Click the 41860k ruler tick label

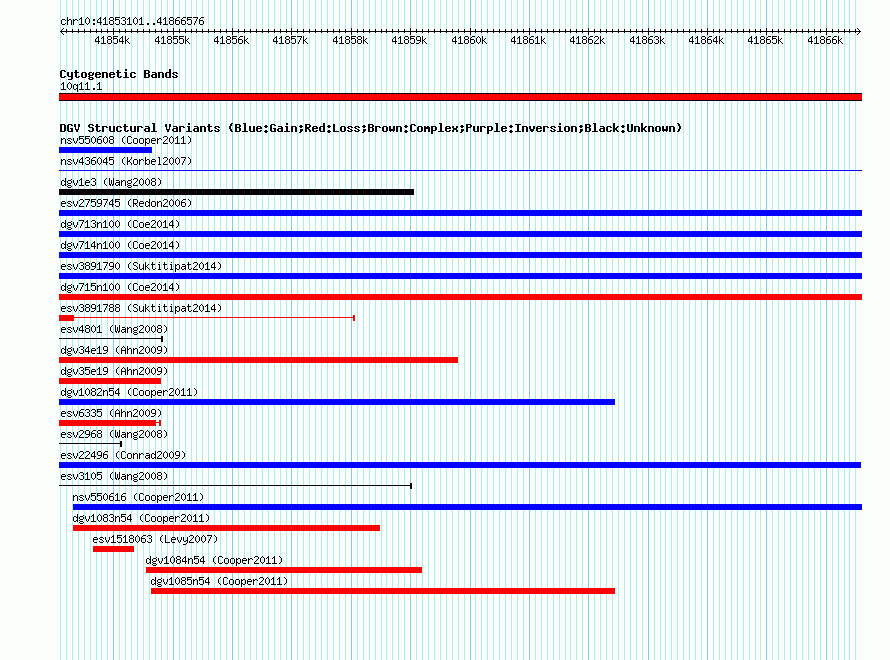[x=469, y=40]
